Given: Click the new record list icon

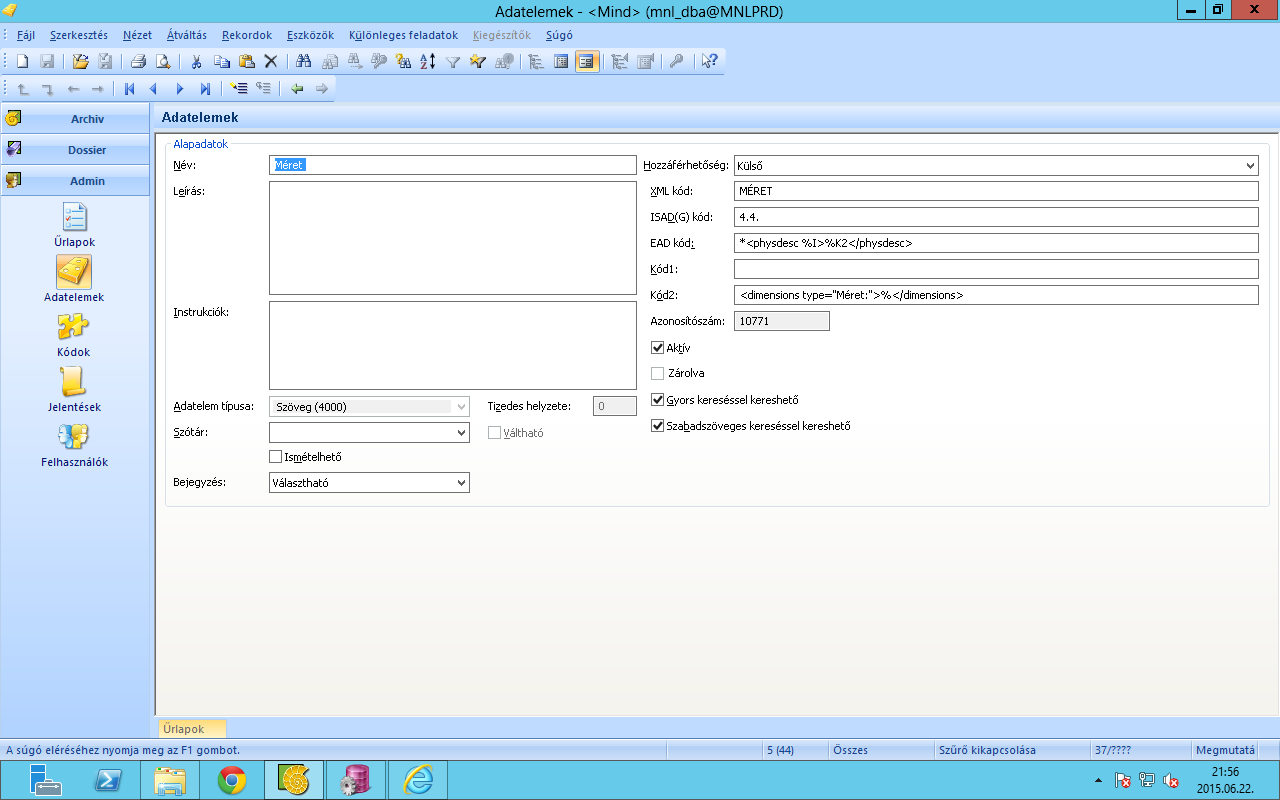Looking at the screenshot, I should pyautogui.click(x=238, y=89).
